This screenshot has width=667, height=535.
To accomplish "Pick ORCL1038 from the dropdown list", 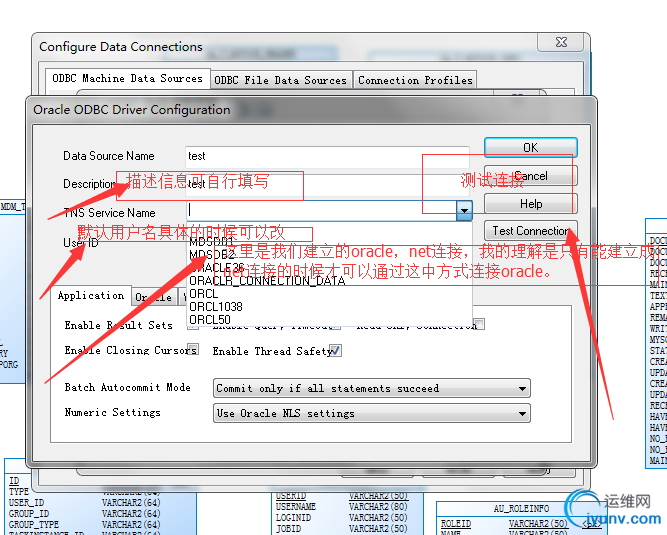I will click(216, 307).
